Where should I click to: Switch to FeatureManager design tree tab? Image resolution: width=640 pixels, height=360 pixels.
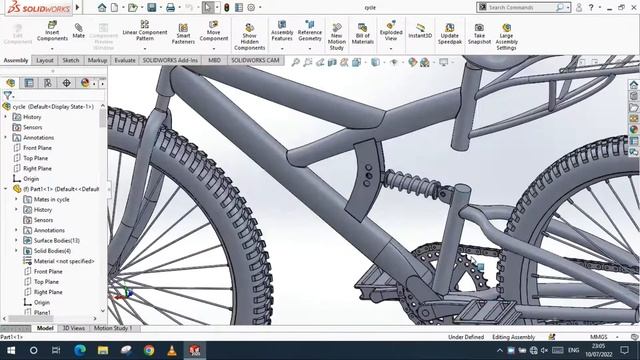pos(11,83)
